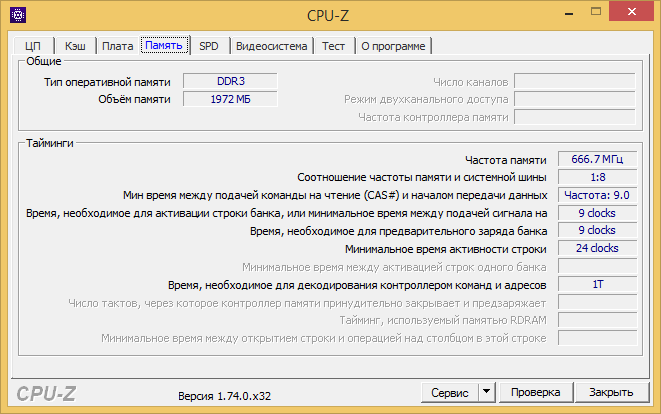This screenshot has height=414, width=661.
Task: Click the Время, необходимое для предварительного заряда банка label
Action: pyautogui.click(x=398, y=231)
